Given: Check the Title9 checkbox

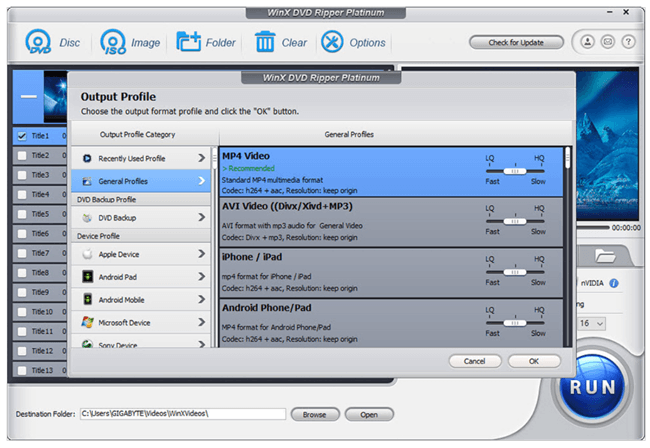Looking at the screenshot, I should [22, 292].
